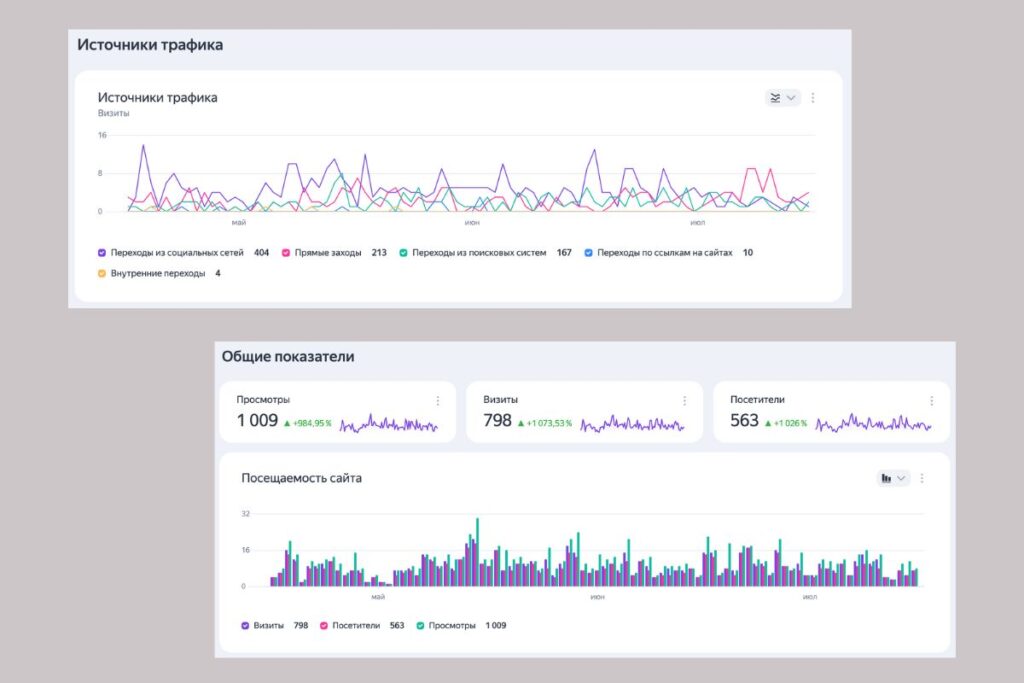Toggle Переходы из поисковых систем checkbox
The height and width of the screenshot is (683, 1024).
click(403, 253)
